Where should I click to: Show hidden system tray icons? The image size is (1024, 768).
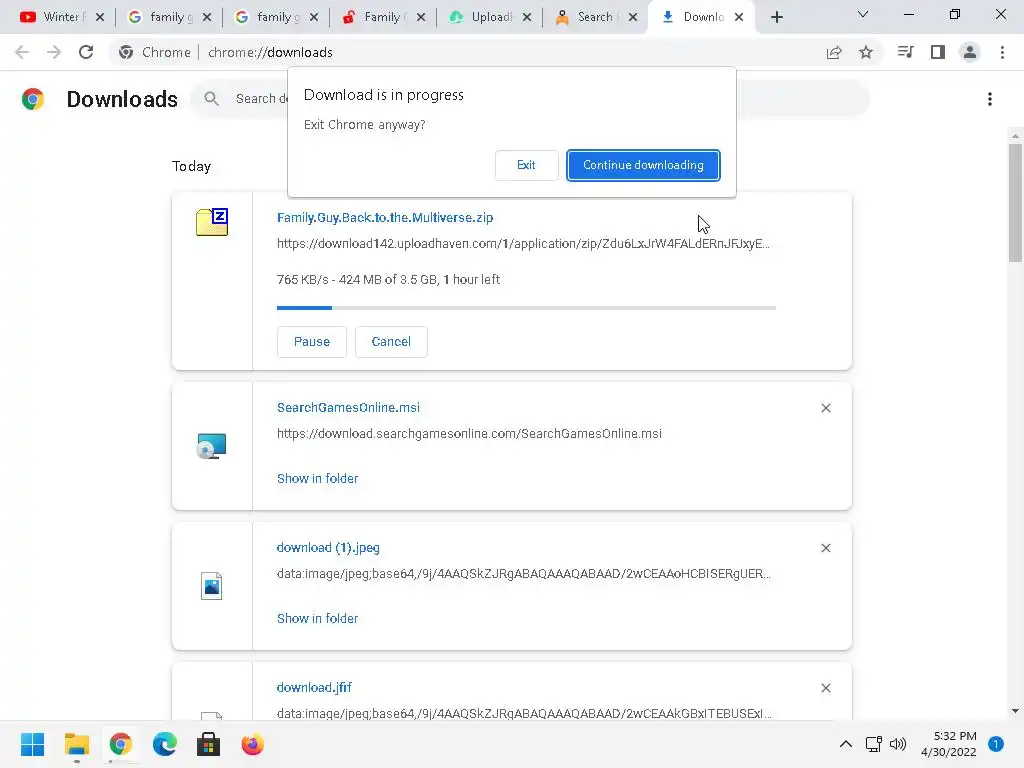tap(846, 744)
